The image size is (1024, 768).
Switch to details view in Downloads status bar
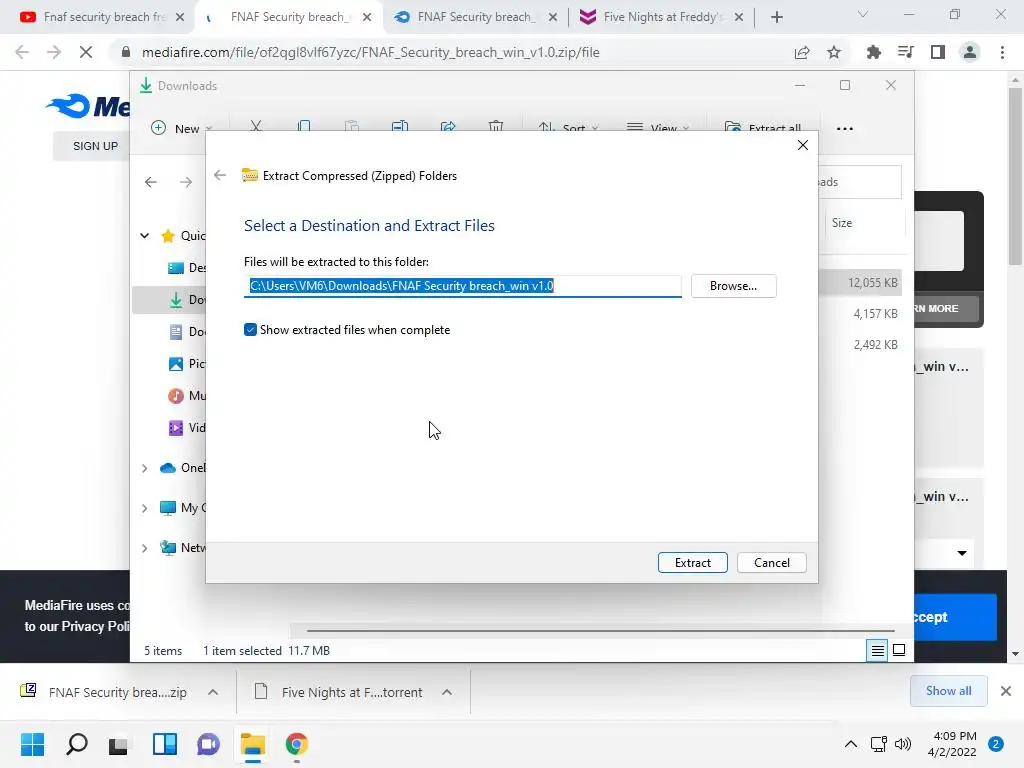coord(877,650)
